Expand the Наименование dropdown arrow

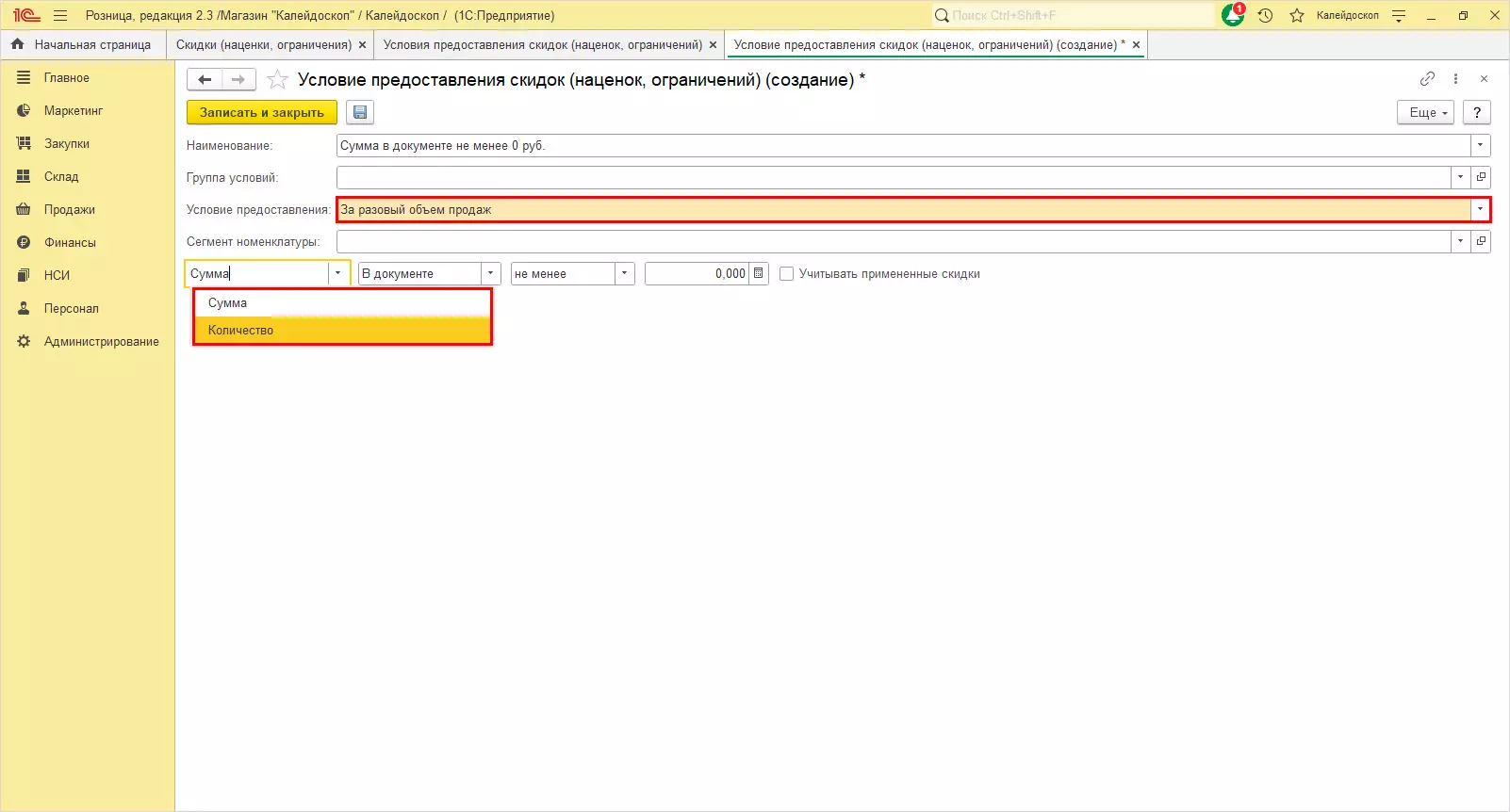1481,145
